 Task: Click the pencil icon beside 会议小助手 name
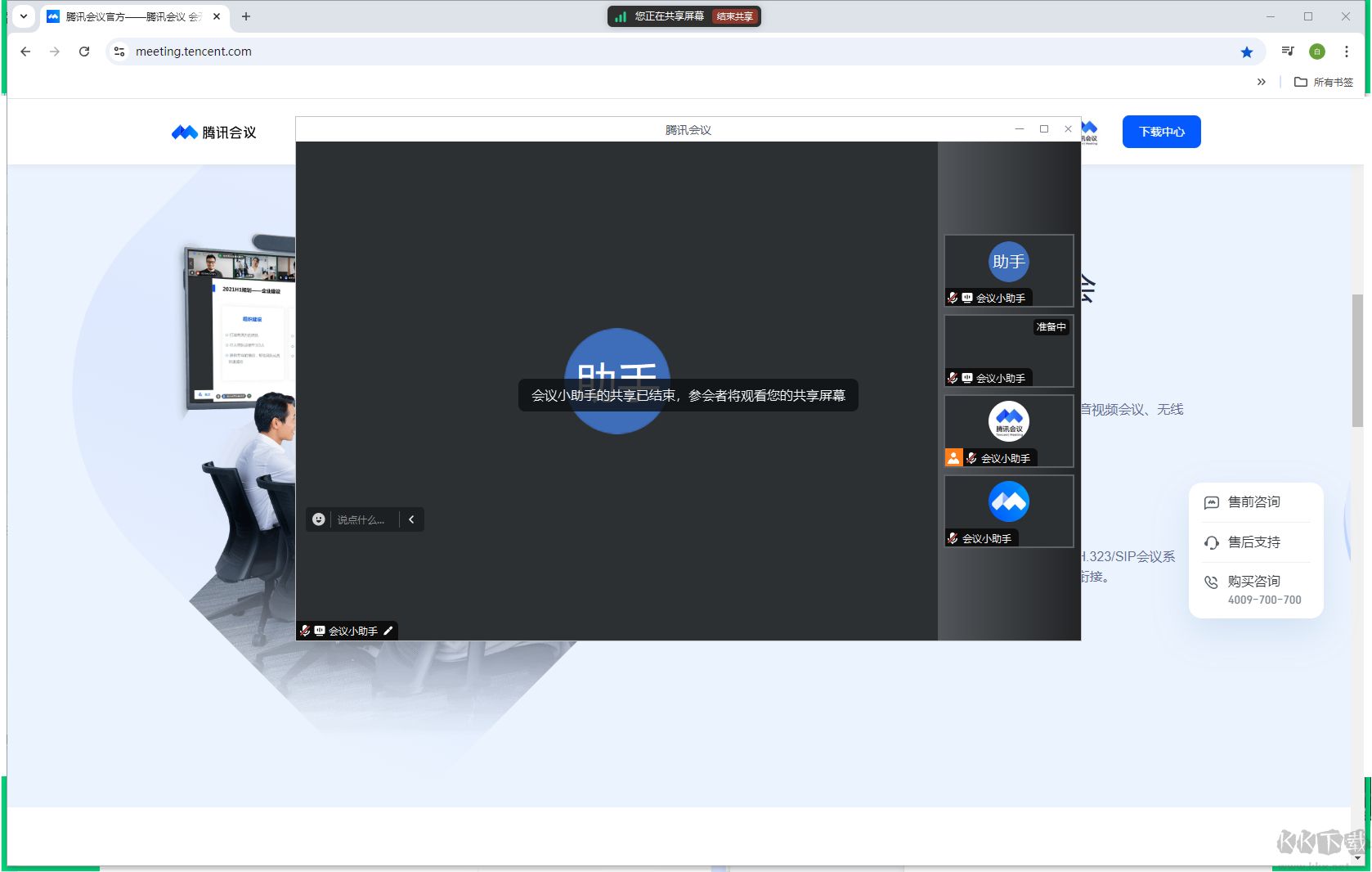click(388, 631)
